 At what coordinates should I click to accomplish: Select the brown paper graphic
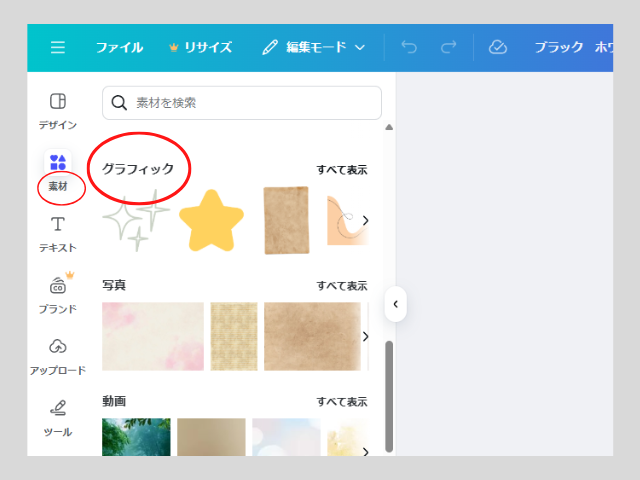pos(287,220)
